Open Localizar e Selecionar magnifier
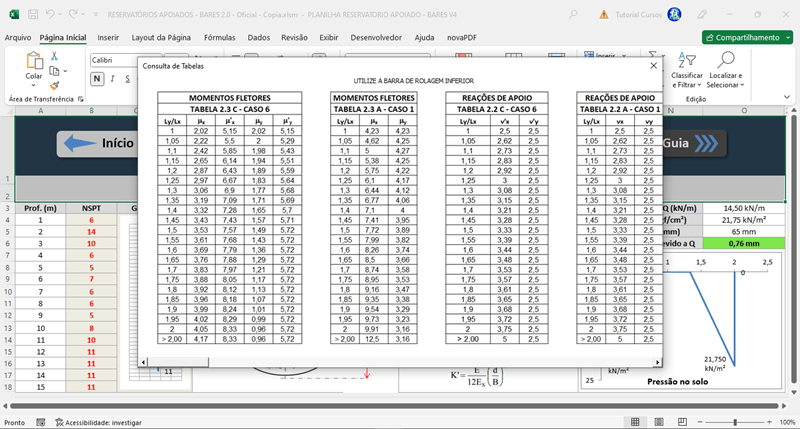 726,60
